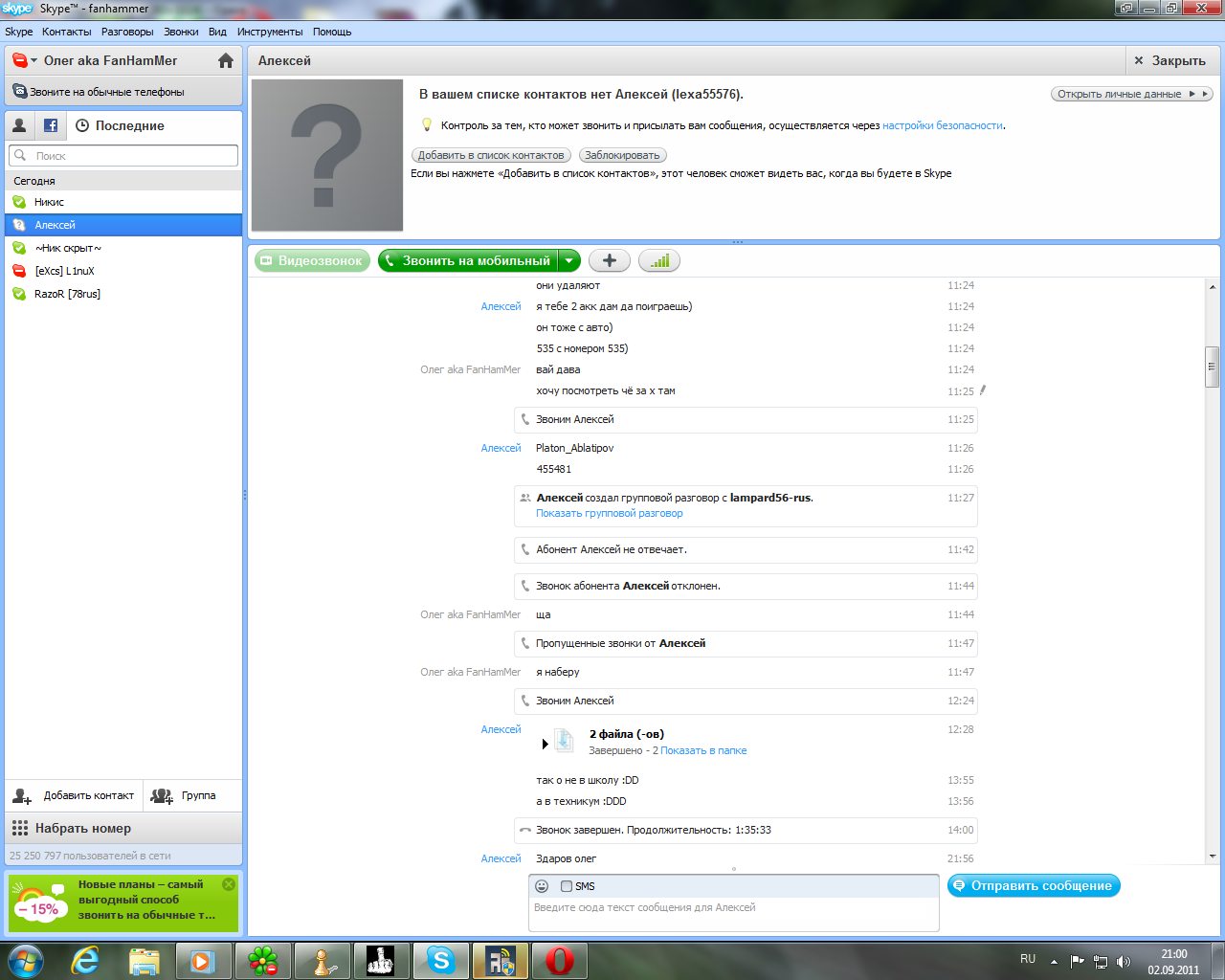Open the dial pad with Набрать номер
Image resolution: width=1225 pixels, height=980 pixels.
coord(123,829)
